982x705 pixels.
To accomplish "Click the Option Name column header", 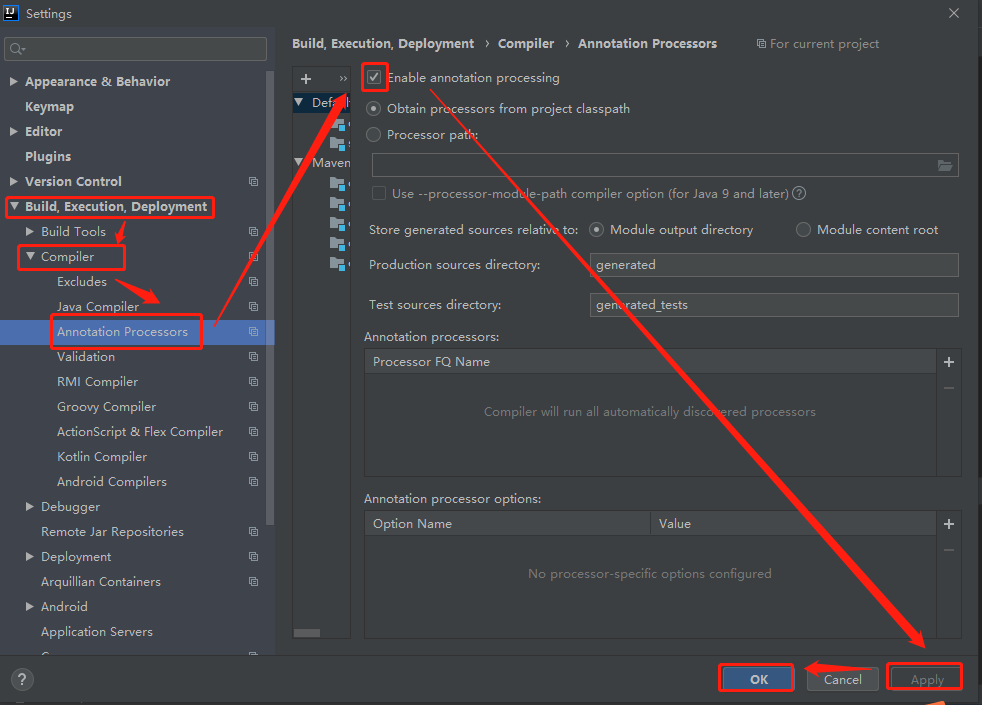I will pos(507,524).
